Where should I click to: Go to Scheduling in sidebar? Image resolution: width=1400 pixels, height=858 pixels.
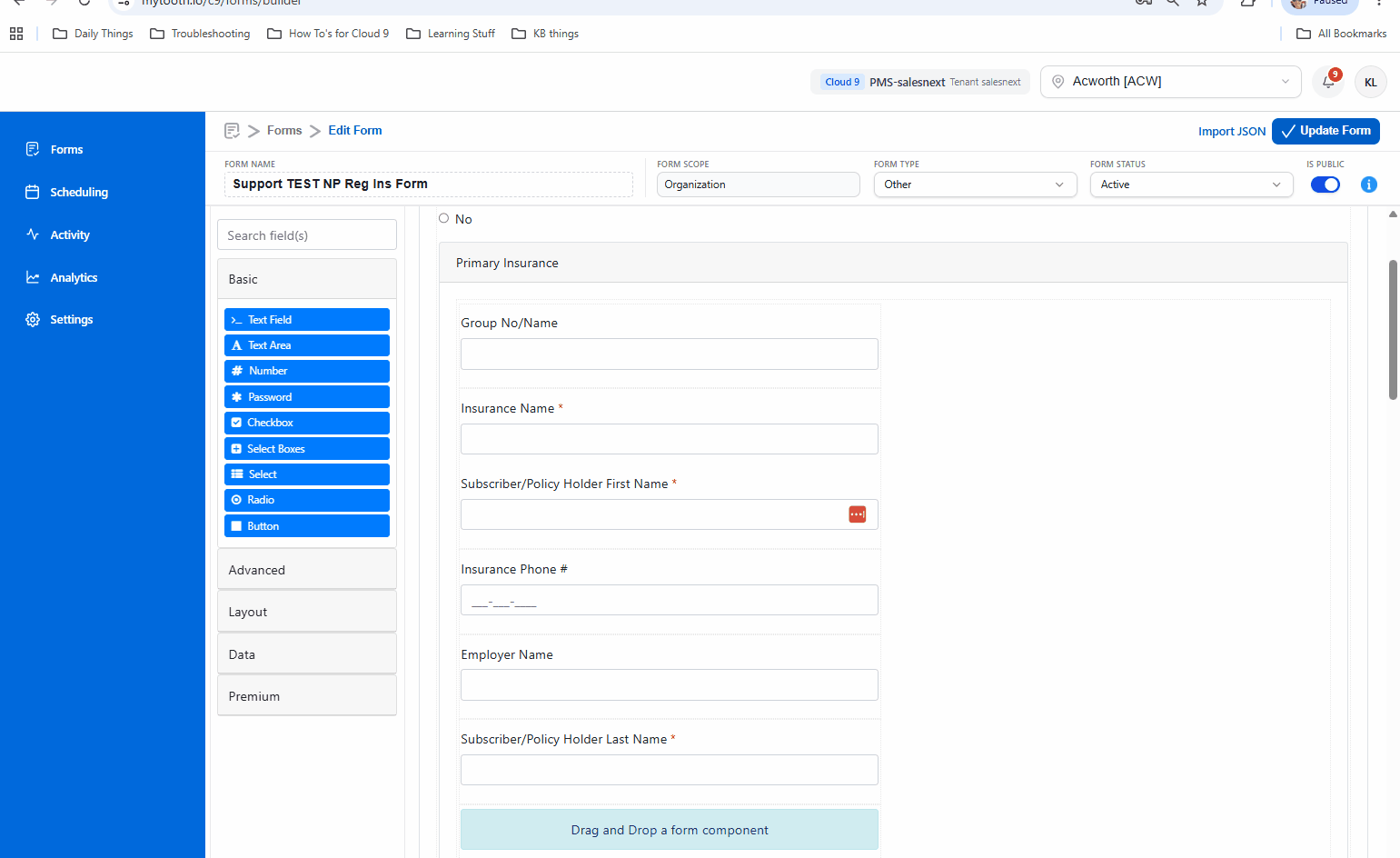(x=79, y=192)
